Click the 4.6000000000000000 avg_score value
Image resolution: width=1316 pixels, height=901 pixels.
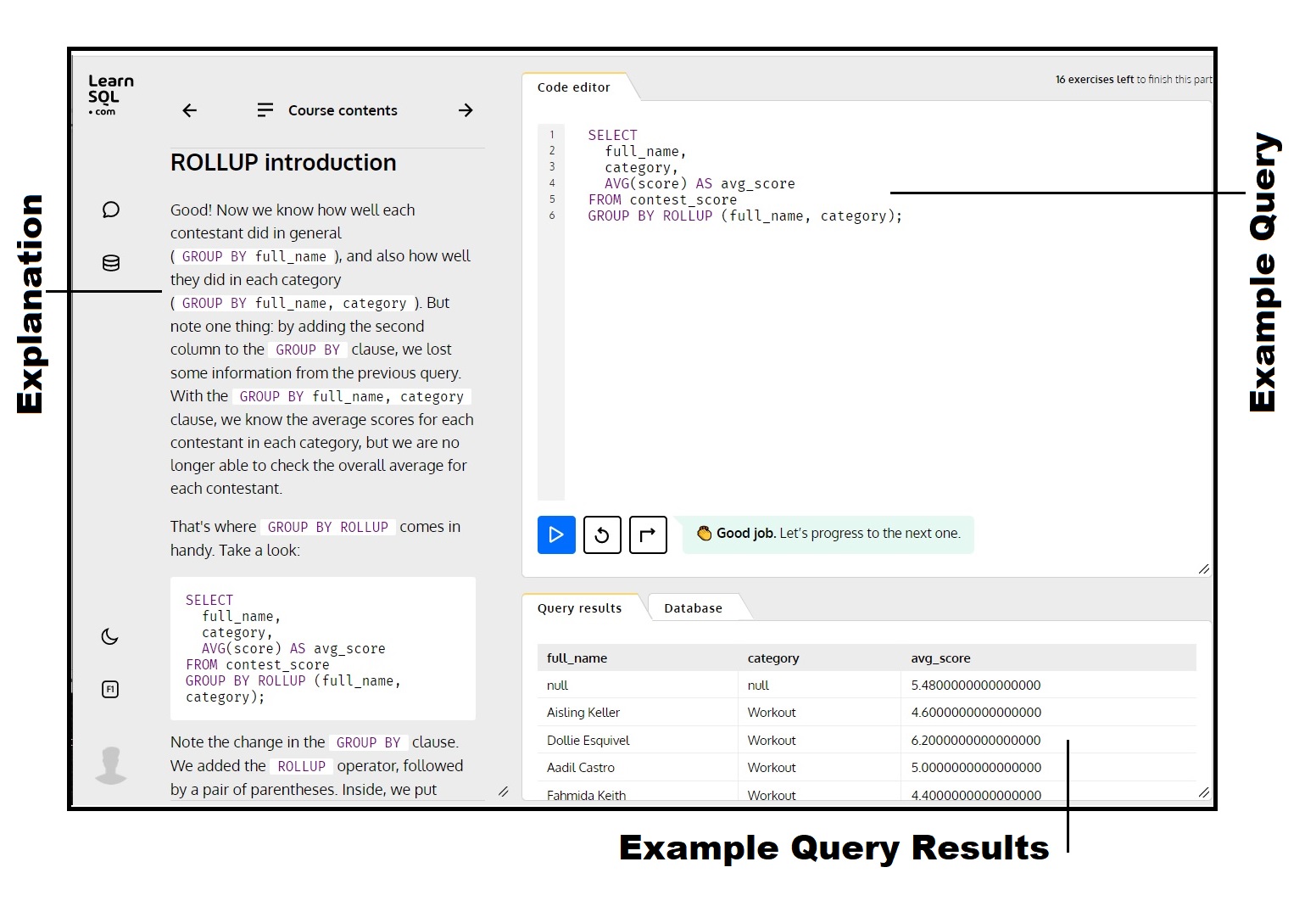[976, 713]
